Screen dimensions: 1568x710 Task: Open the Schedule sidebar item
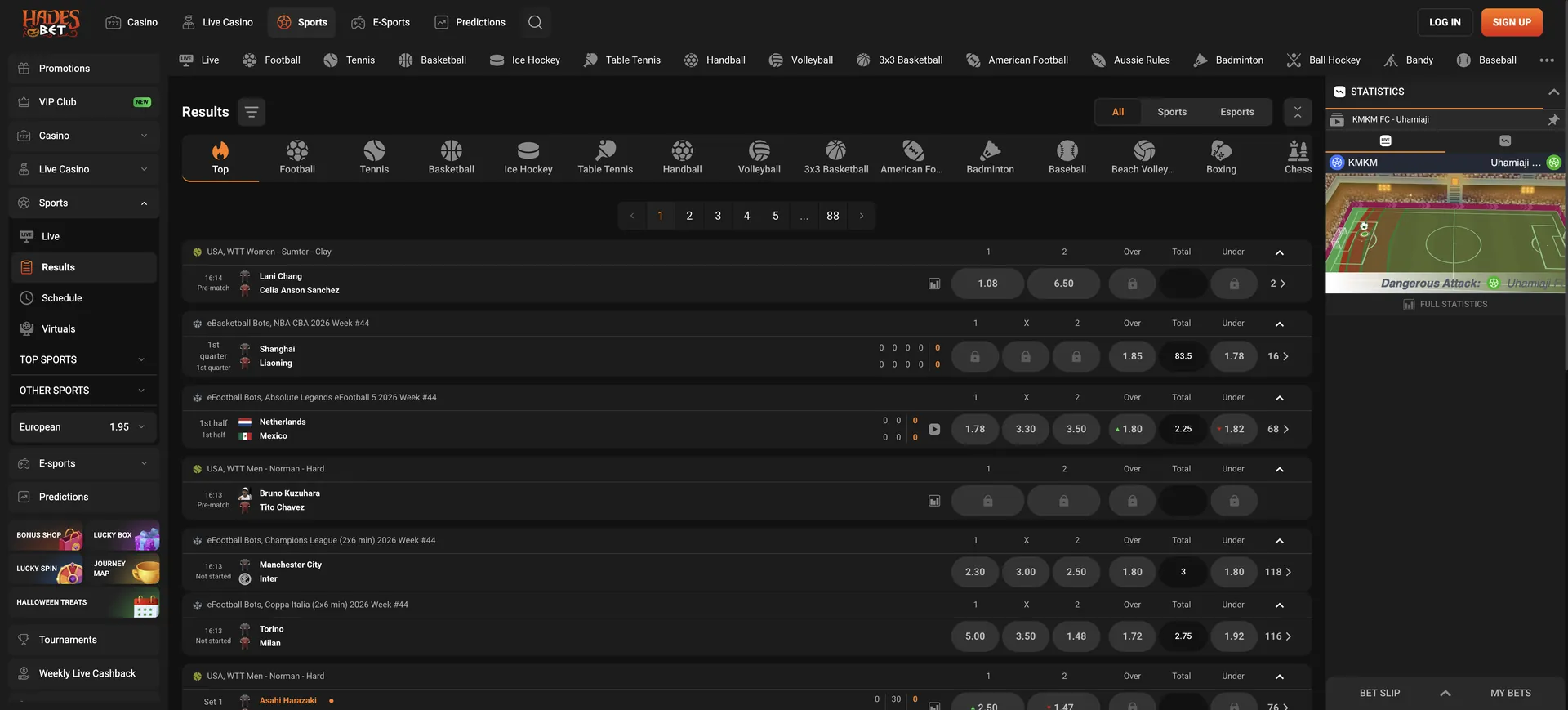[x=85, y=298]
